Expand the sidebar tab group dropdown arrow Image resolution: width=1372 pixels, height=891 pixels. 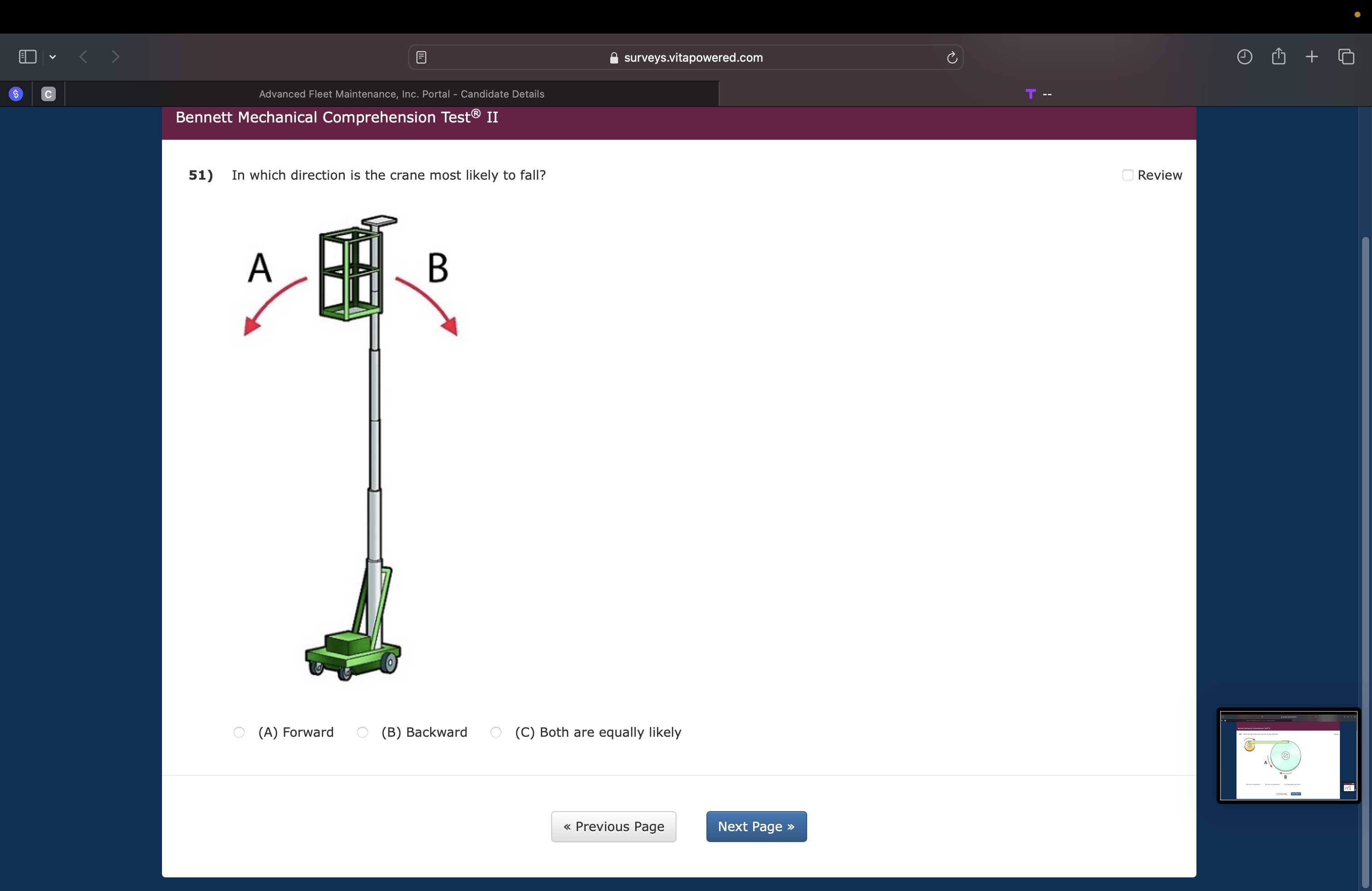(53, 56)
